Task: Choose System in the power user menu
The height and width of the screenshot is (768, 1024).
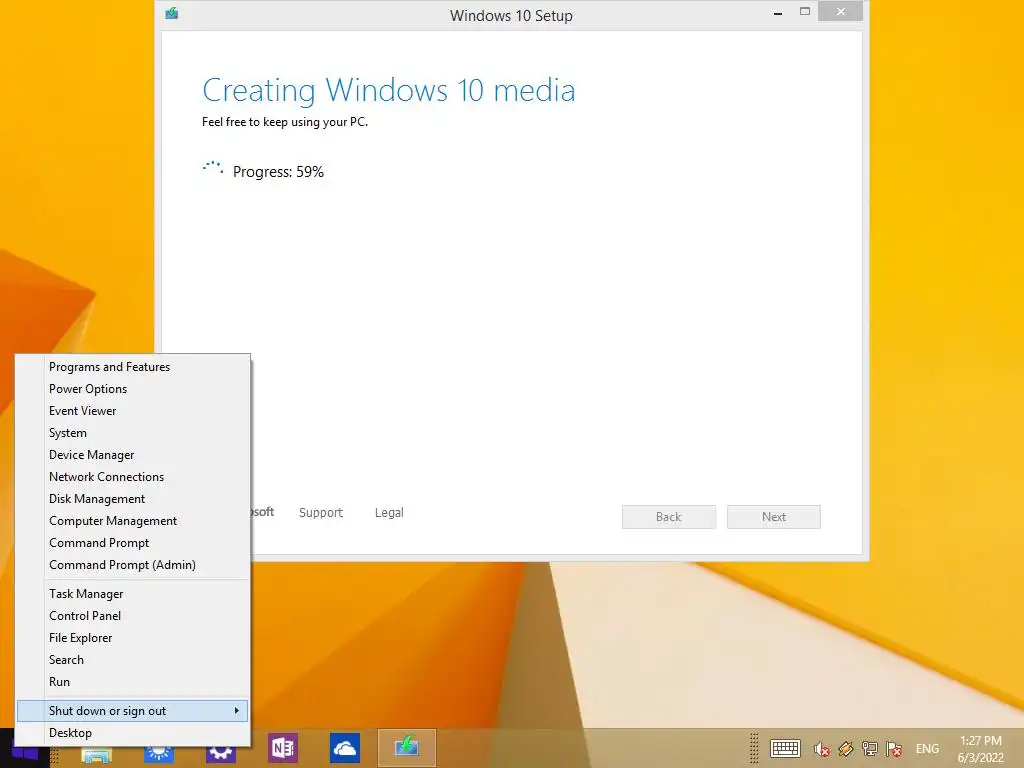Action: click(133, 433)
